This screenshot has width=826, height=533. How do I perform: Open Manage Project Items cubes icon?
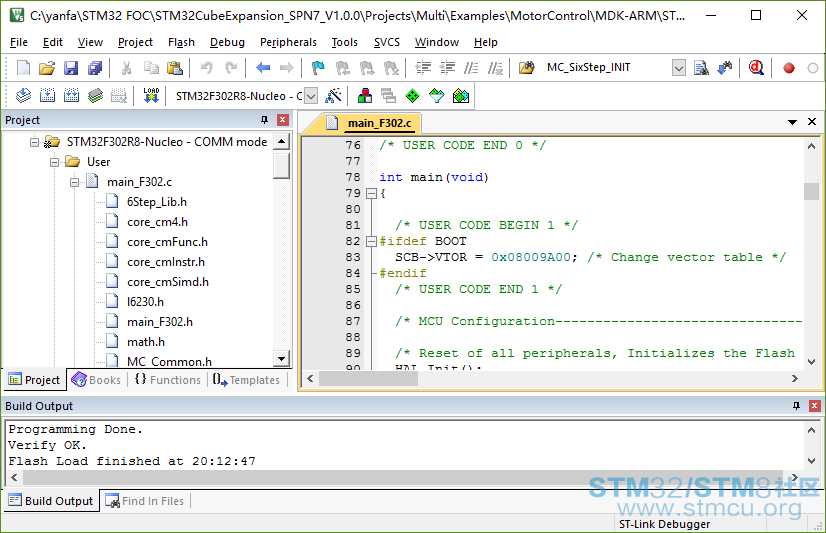tap(365, 96)
